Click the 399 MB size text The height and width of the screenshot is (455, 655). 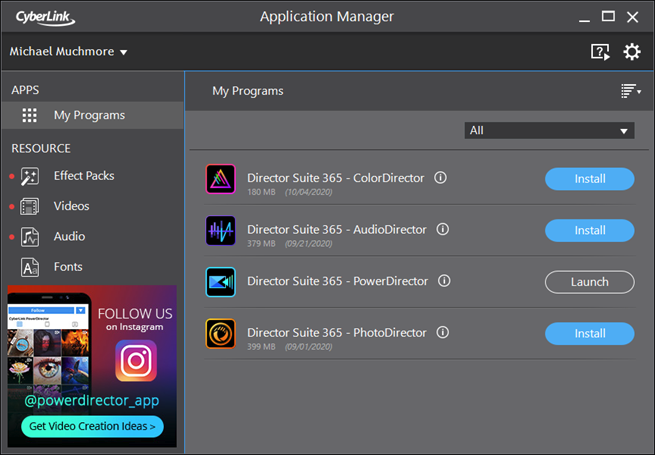pyautogui.click(x=261, y=347)
